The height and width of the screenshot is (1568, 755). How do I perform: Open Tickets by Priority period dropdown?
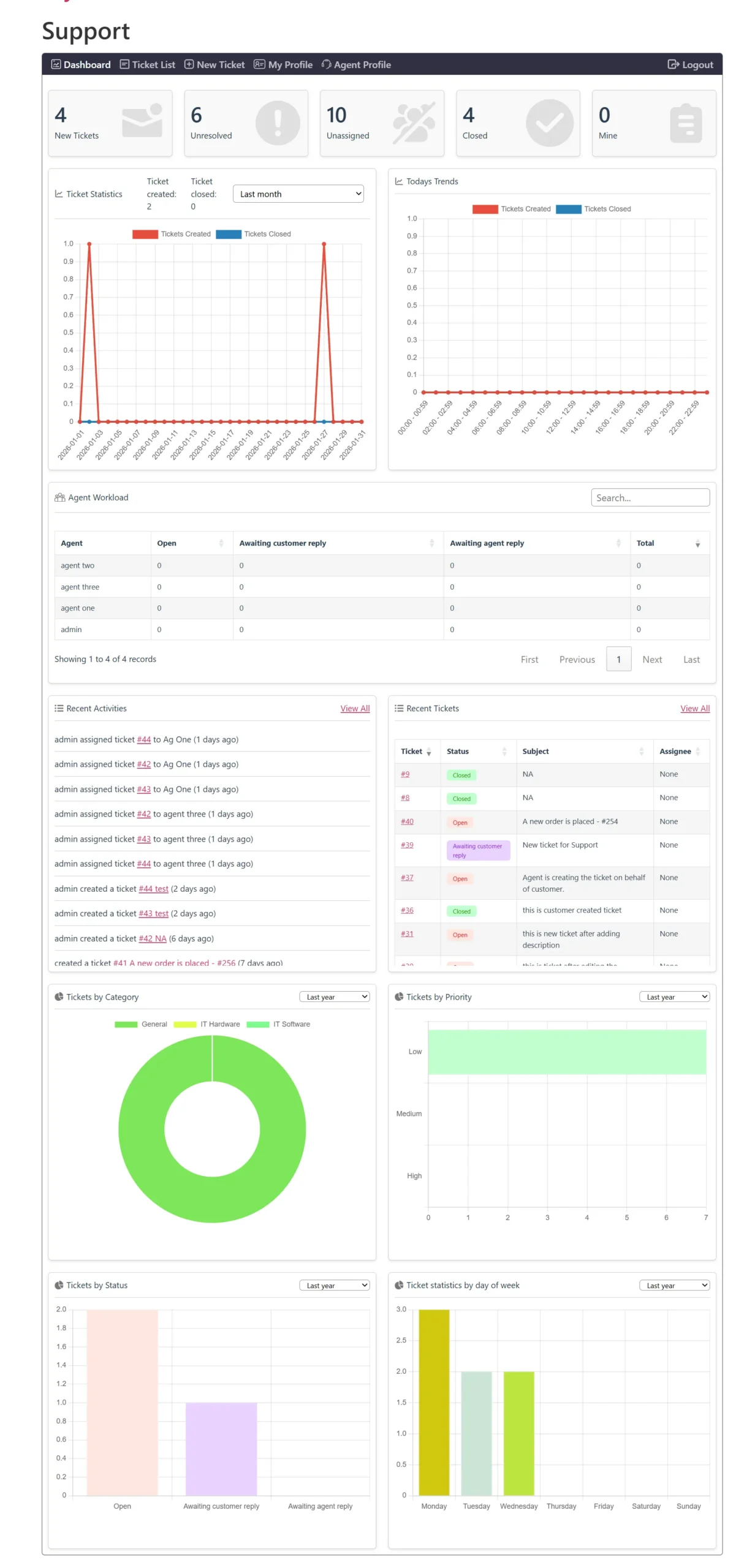point(673,997)
